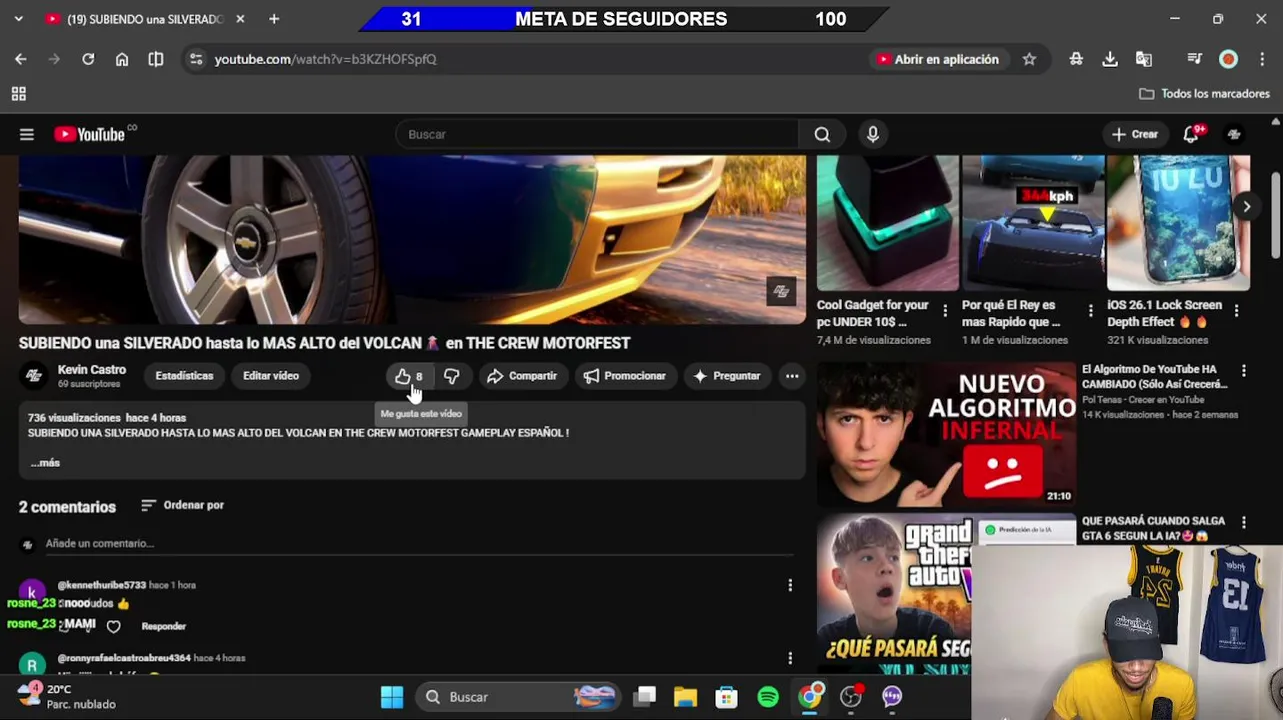Bookmark this page with the star
This screenshot has width=1283, height=720.
point(1029,59)
